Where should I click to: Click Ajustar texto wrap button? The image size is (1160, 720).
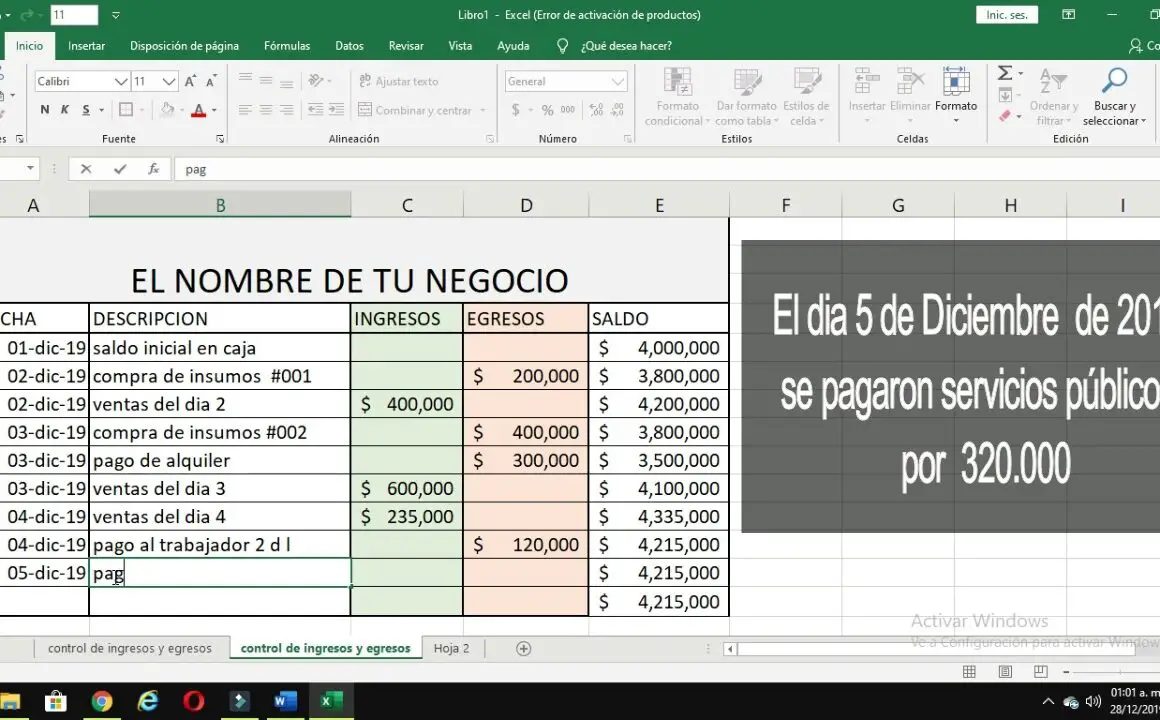(398, 81)
